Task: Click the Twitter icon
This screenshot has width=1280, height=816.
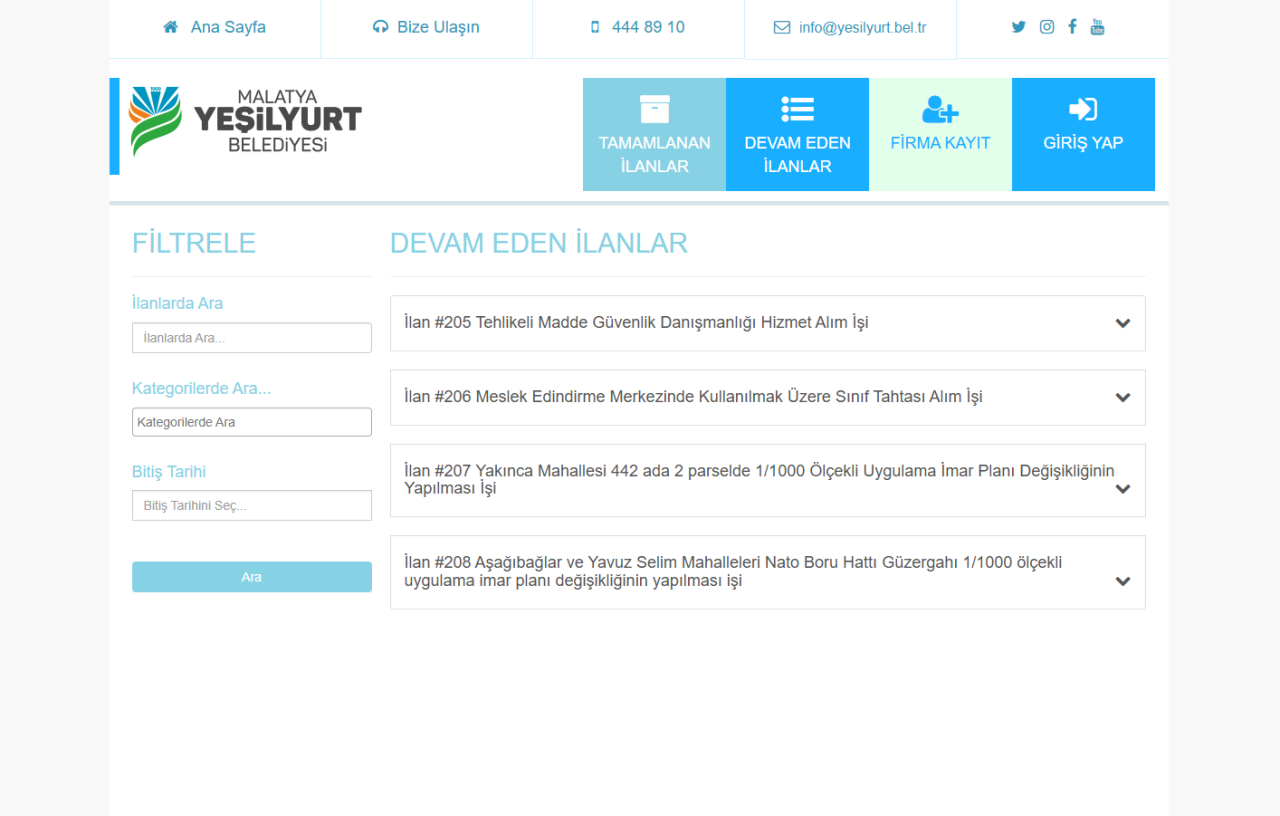Action: tap(1018, 27)
